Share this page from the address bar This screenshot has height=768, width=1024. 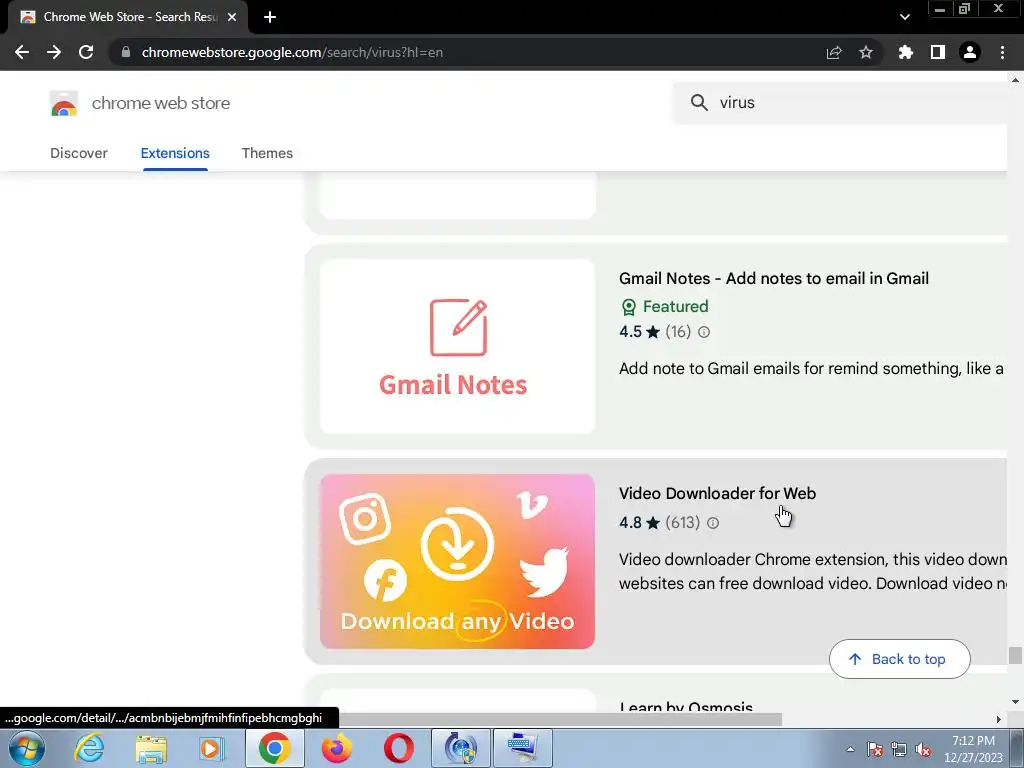click(x=834, y=52)
